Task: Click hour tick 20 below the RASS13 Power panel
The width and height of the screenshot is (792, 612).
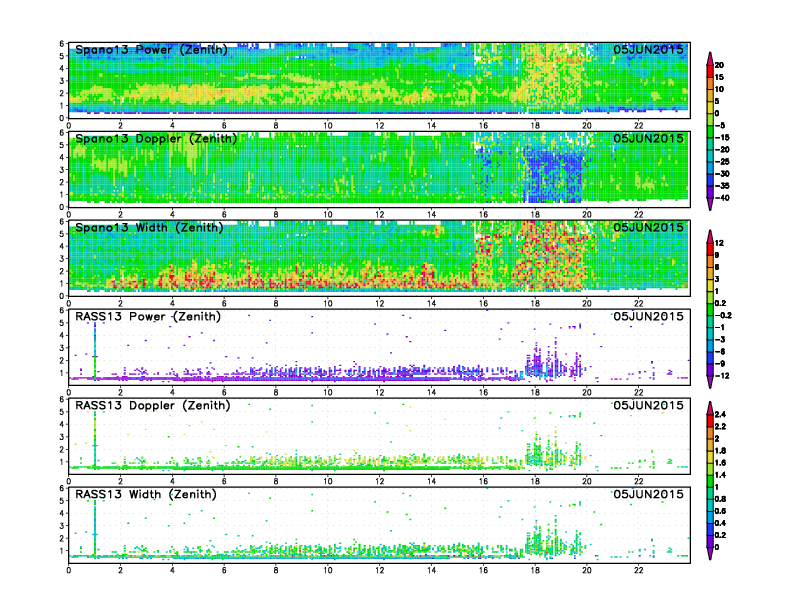Action: [x=586, y=392]
